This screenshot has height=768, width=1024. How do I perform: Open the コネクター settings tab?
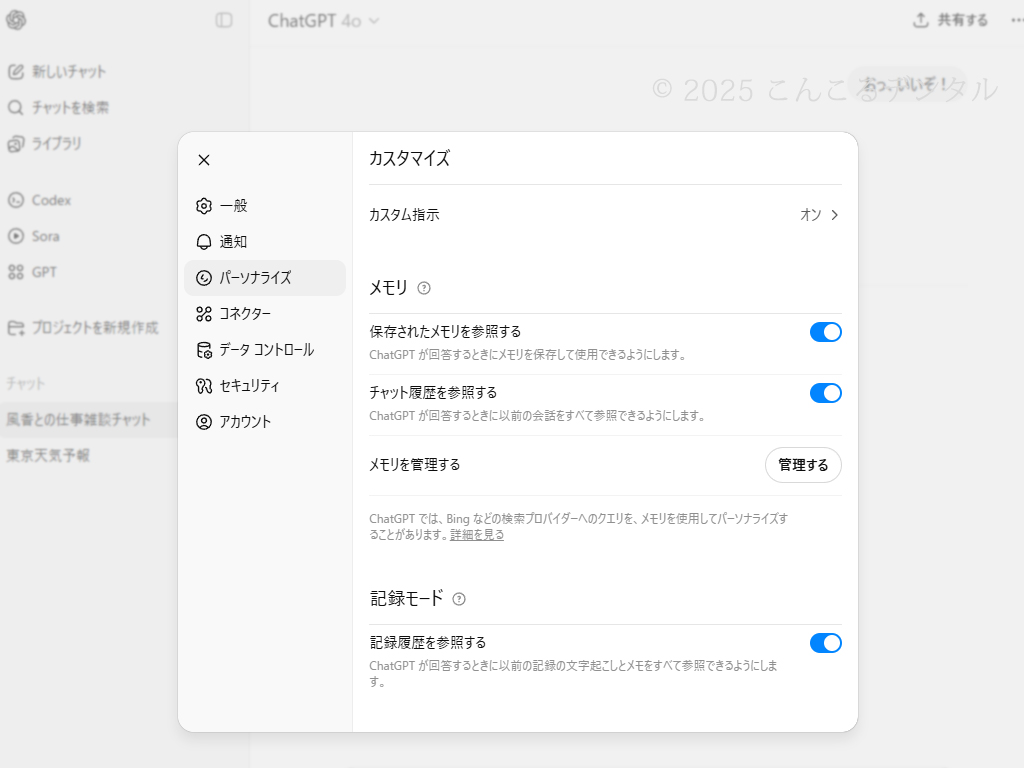coord(265,314)
